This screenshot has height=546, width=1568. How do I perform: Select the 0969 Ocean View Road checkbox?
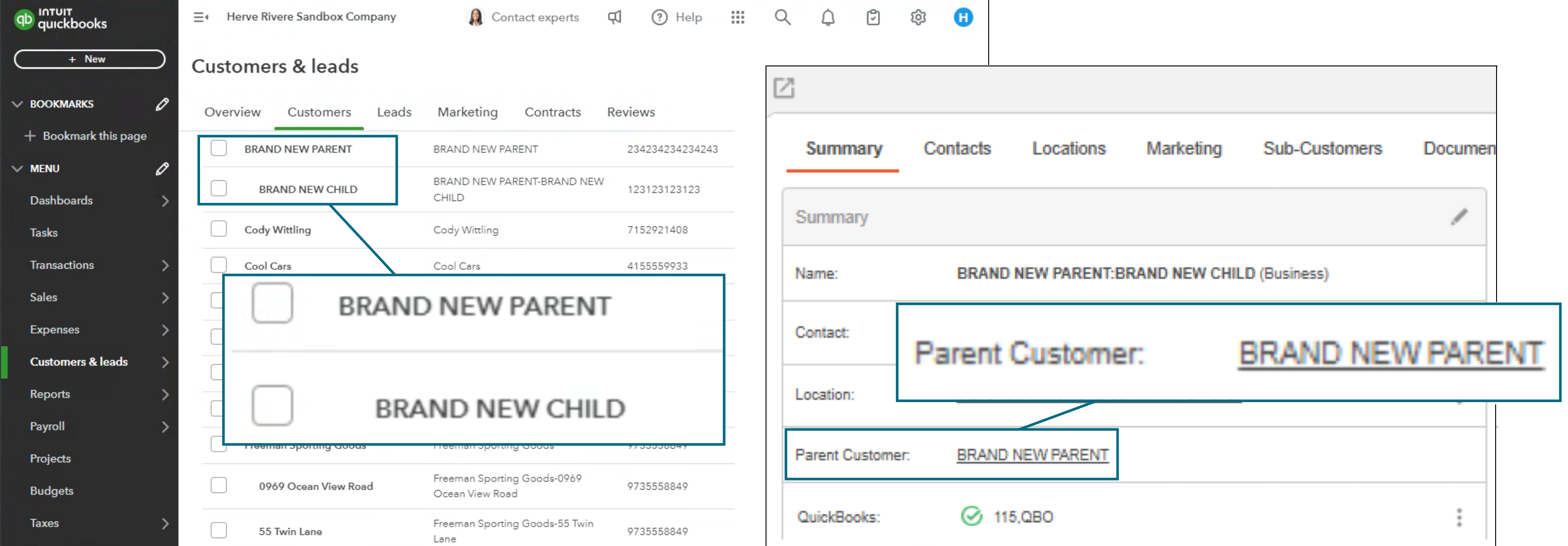218,485
